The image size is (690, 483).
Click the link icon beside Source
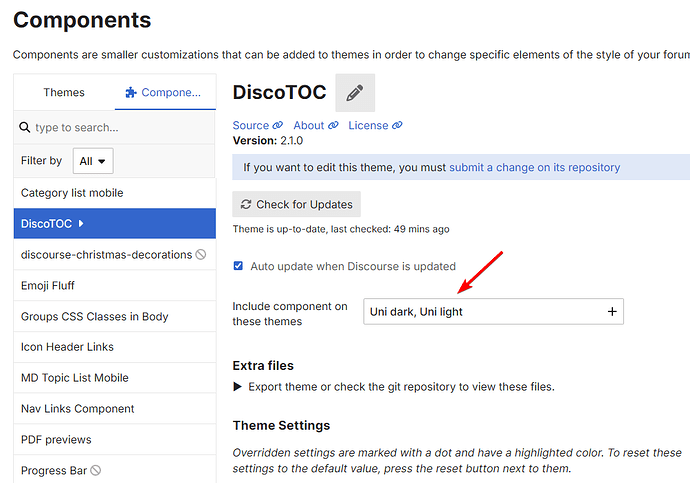point(278,125)
